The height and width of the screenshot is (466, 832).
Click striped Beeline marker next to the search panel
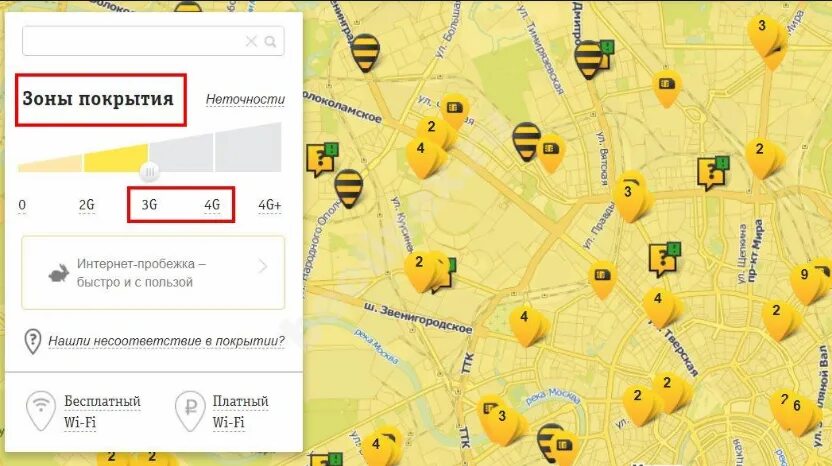click(x=349, y=188)
